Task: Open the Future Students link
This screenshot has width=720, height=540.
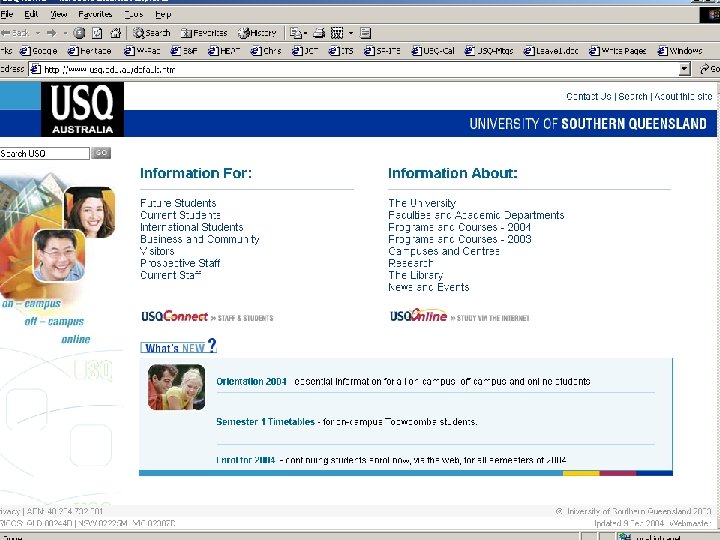Action: (178, 203)
